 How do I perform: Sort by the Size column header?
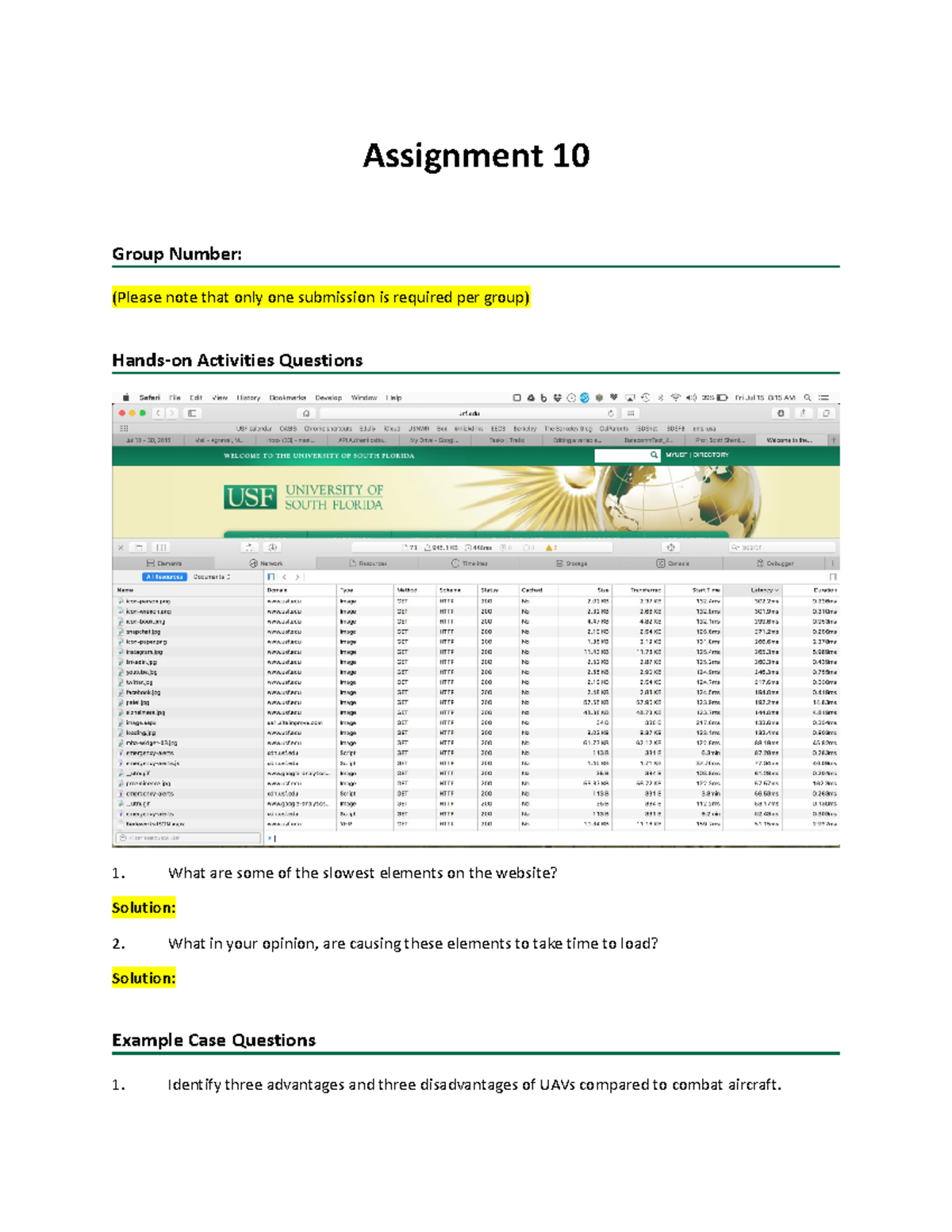[x=585, y=590]
